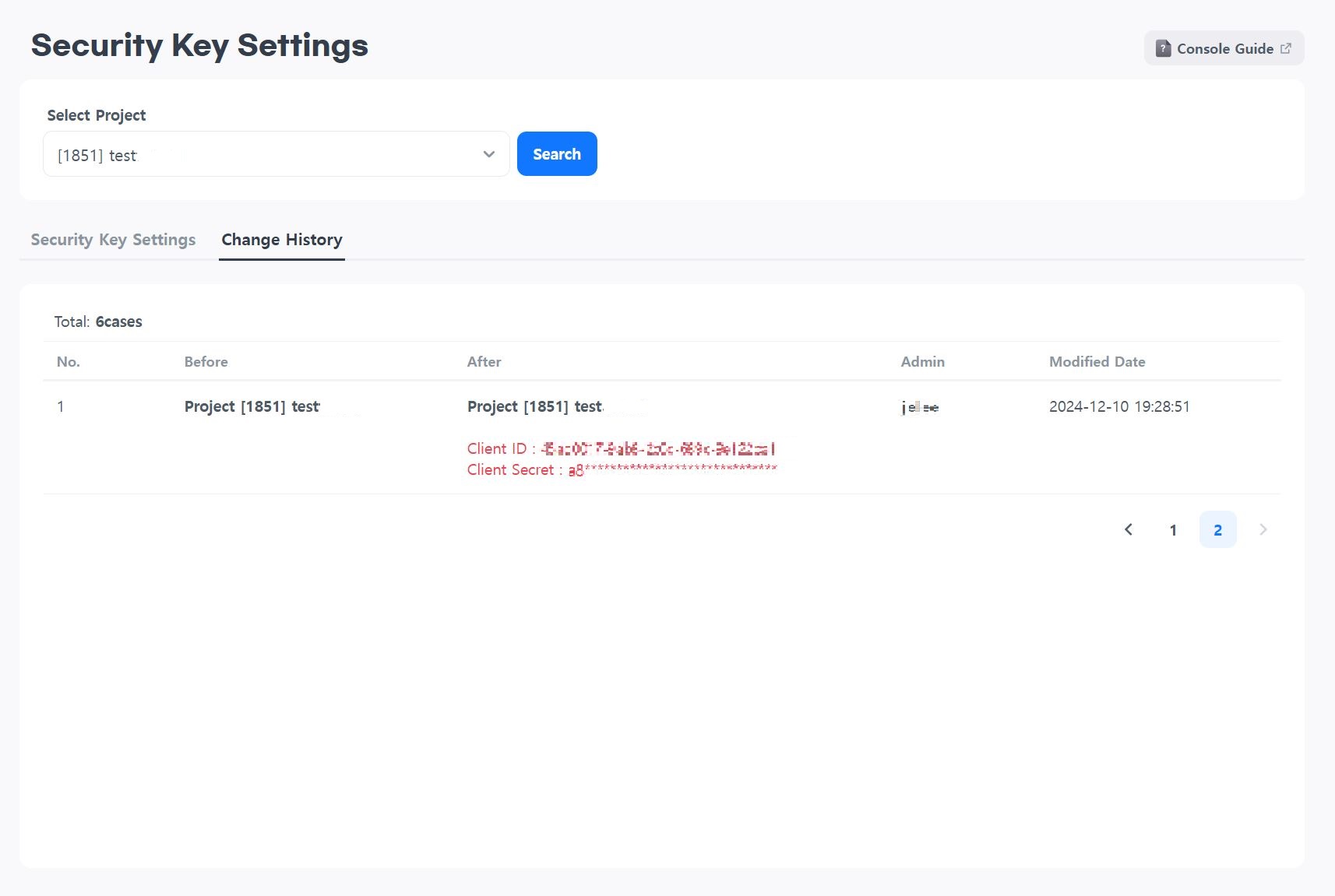Click the external link icon beside Console Guide
Image resolution: width=1335 pixels, height=896 pixels.
point(1286,48)
